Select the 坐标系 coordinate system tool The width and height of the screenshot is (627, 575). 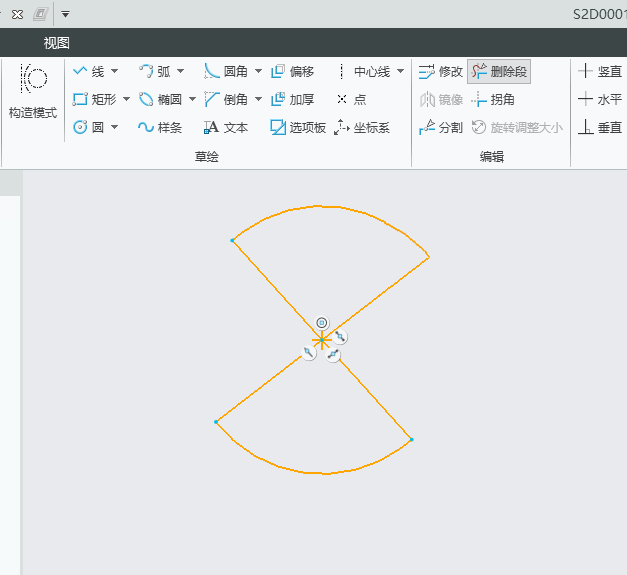pyautogui.click(x=362, y=127)
